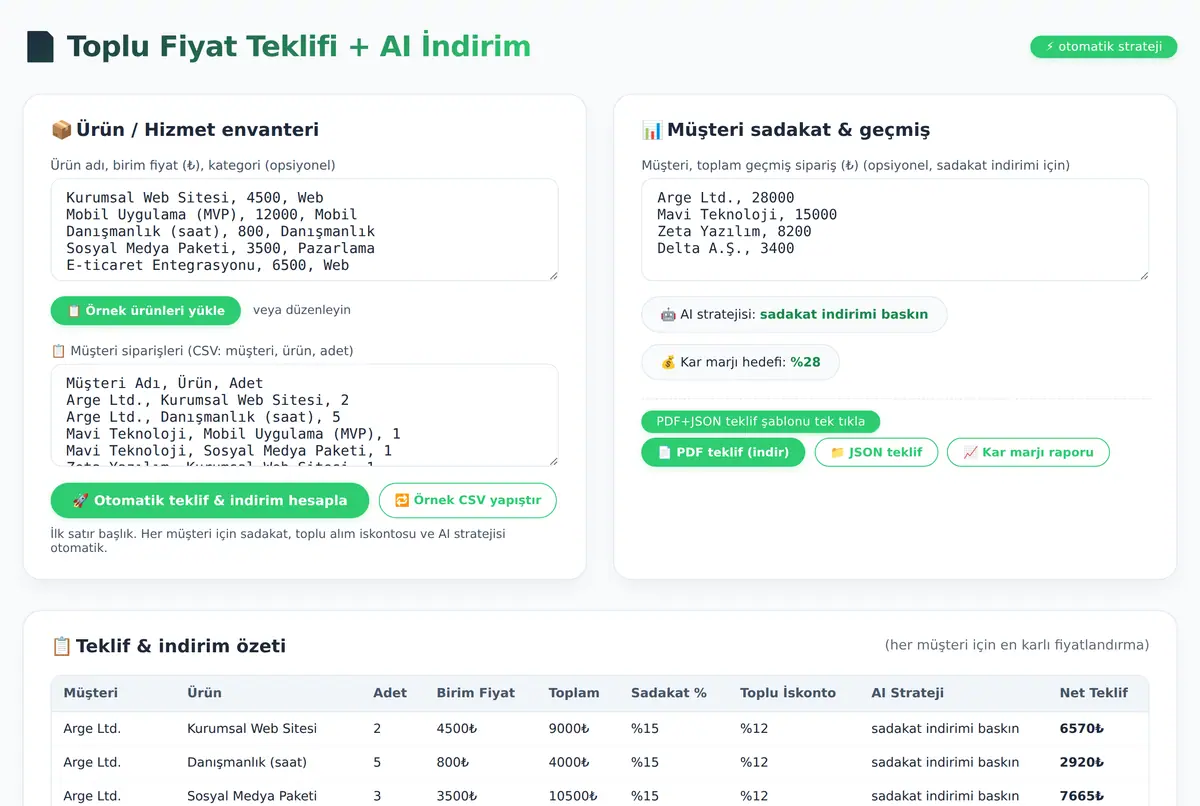Load sample products with Örnek ürünleri yükle
The height and width of the screenshot is (806, 1200).
pyautogui.click(x=146, y=310)
